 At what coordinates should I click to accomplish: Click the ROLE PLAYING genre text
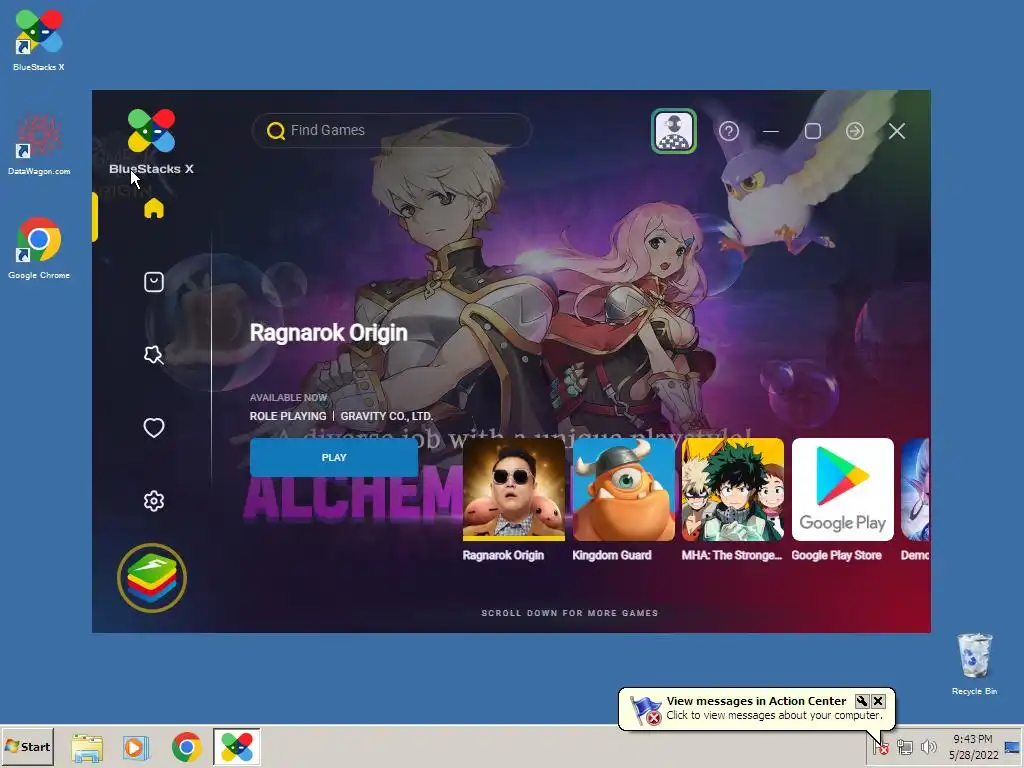pyautogui.click(x=288, y=416)
